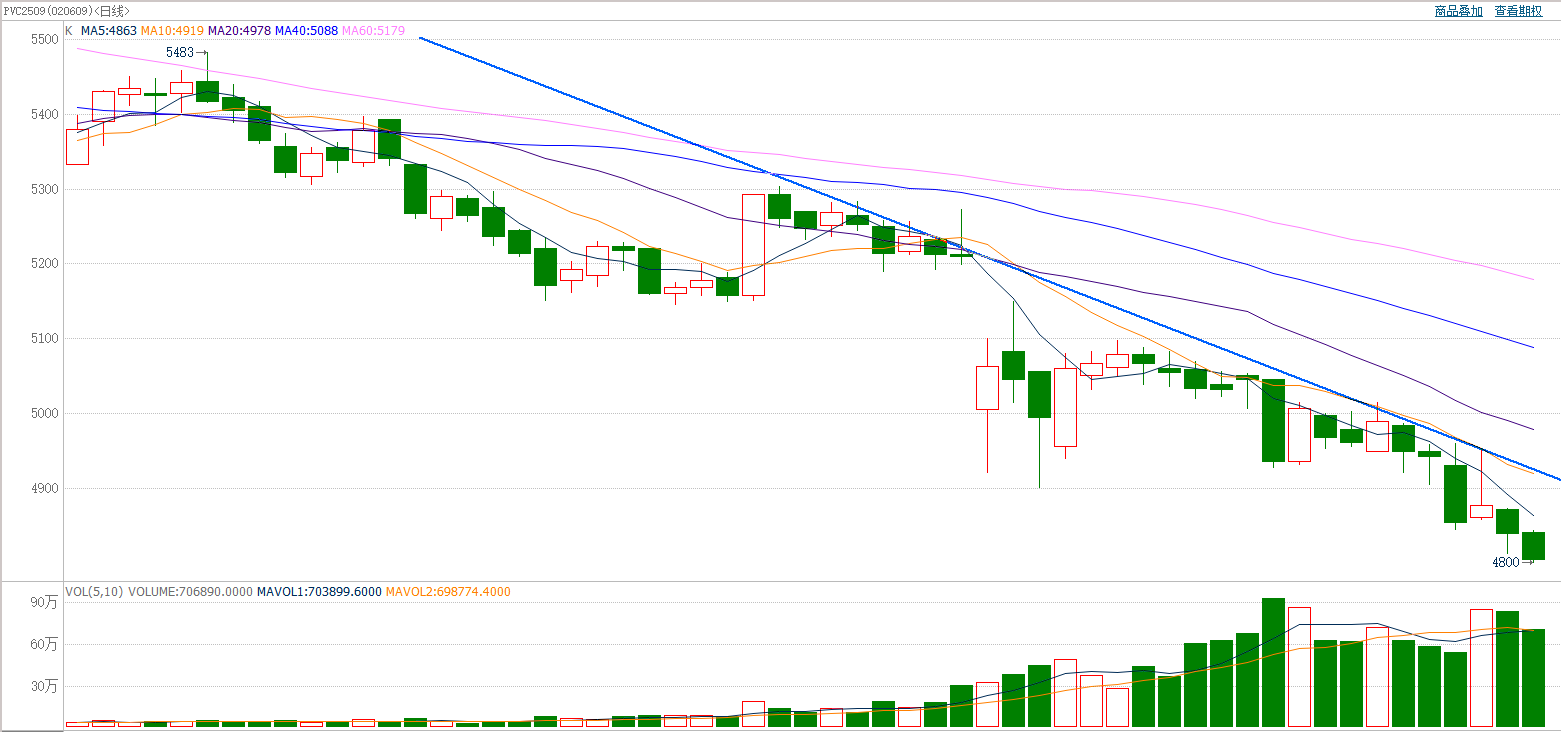Click the last green candlestick near 4800
Viewport: 1561px width, 732px height.
coord(1533,546)
